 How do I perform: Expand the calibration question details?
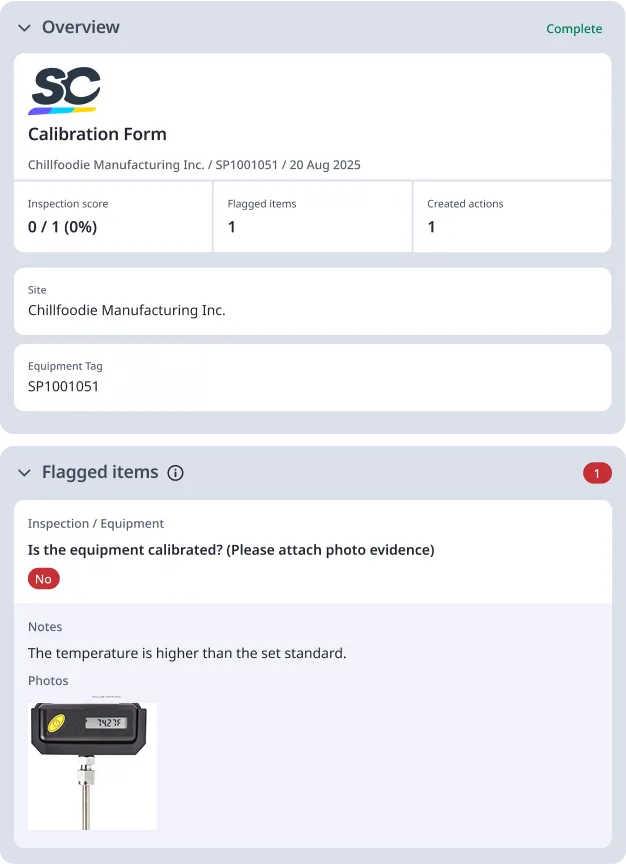click(229, 549)
